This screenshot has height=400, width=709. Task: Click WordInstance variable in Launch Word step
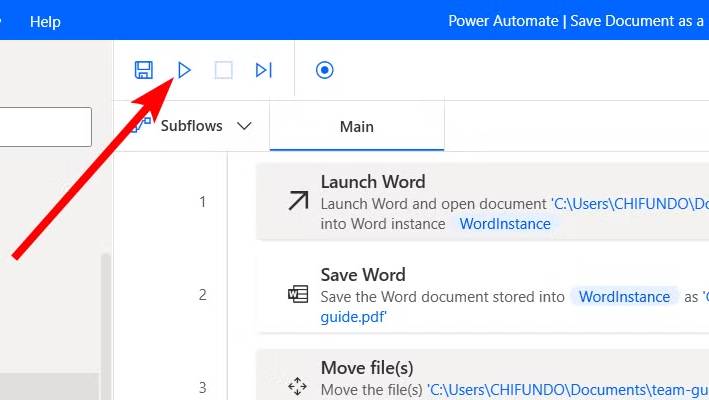tap(505, 224)
